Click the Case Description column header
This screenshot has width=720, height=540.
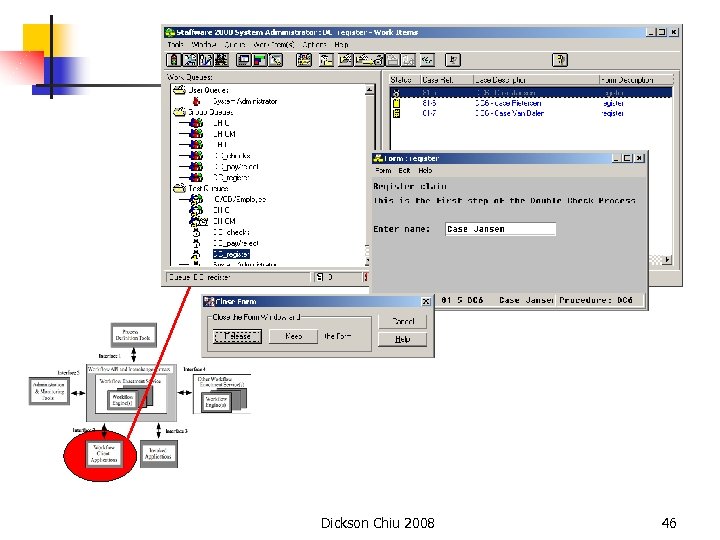pyautogui.click(x=536, y=80)
